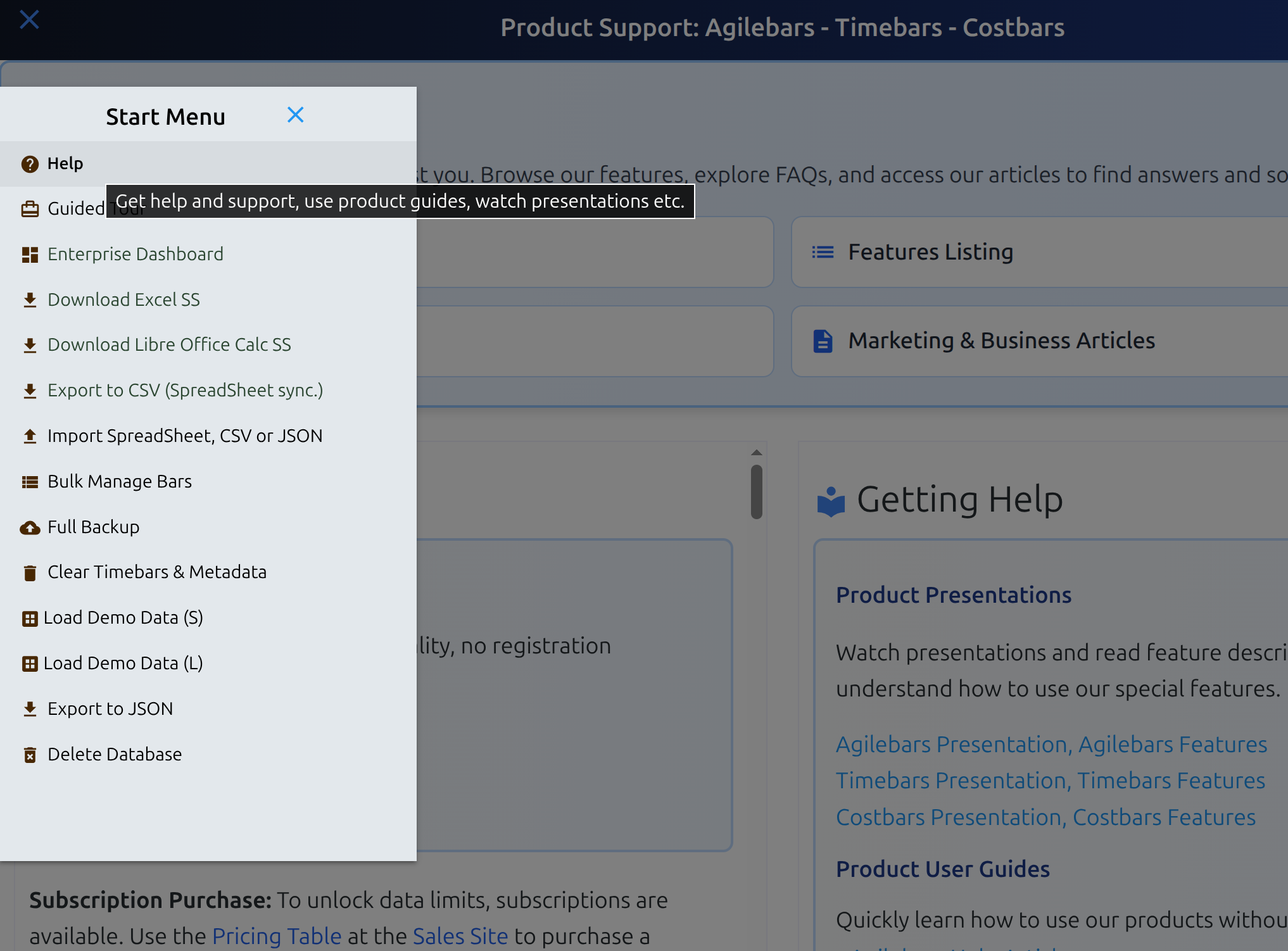Select Load Demo Data (S)

[x=208, y=617]
